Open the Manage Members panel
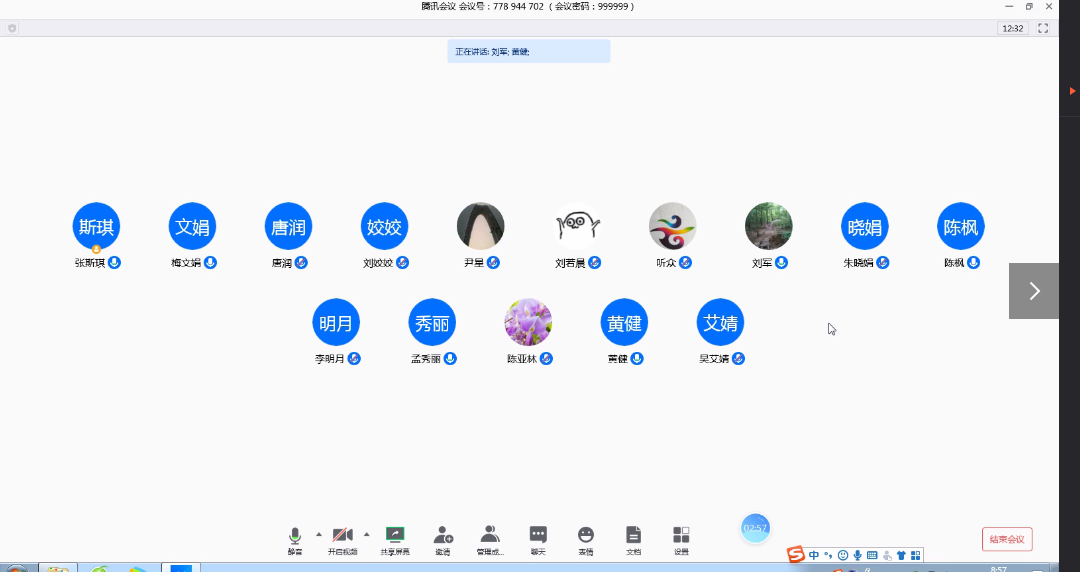 click(x=490, y=538)
